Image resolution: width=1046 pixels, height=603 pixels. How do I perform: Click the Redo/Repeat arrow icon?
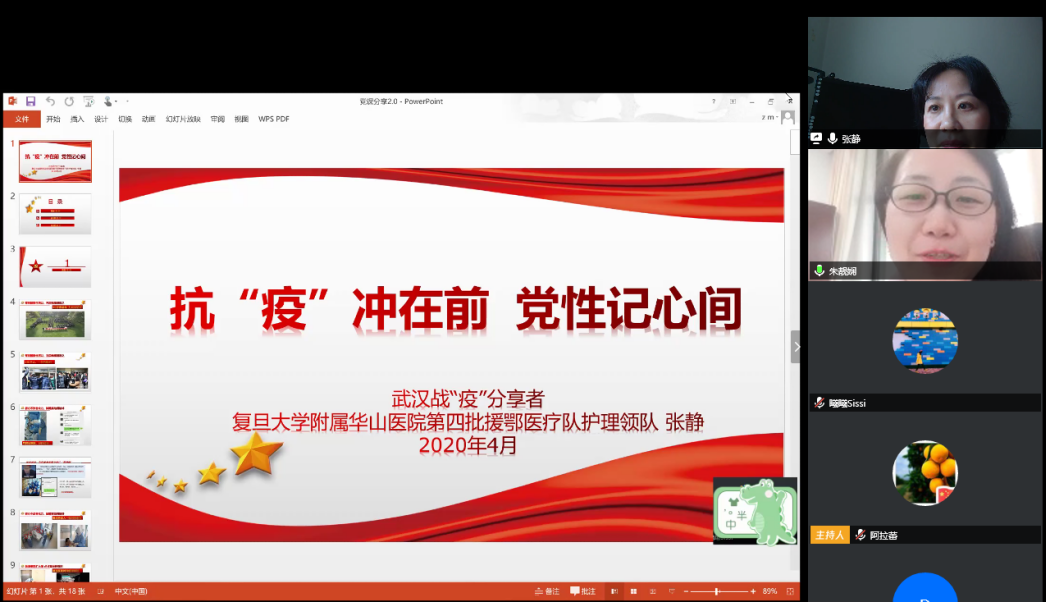coord(69,101)
